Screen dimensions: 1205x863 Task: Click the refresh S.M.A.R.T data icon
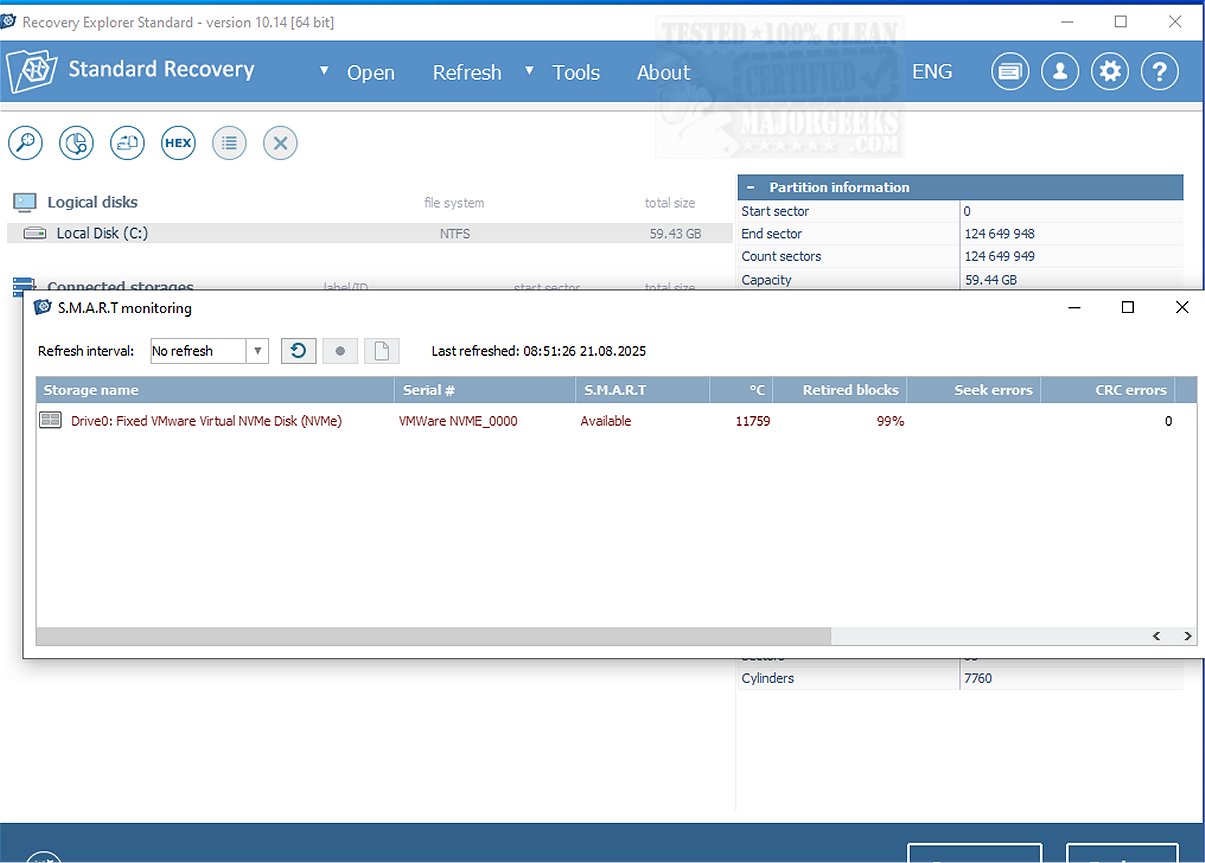click(298, 351)
